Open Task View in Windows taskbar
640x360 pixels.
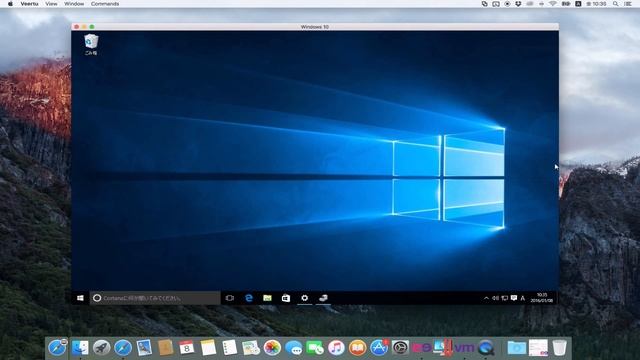click(x=230, y=298)
